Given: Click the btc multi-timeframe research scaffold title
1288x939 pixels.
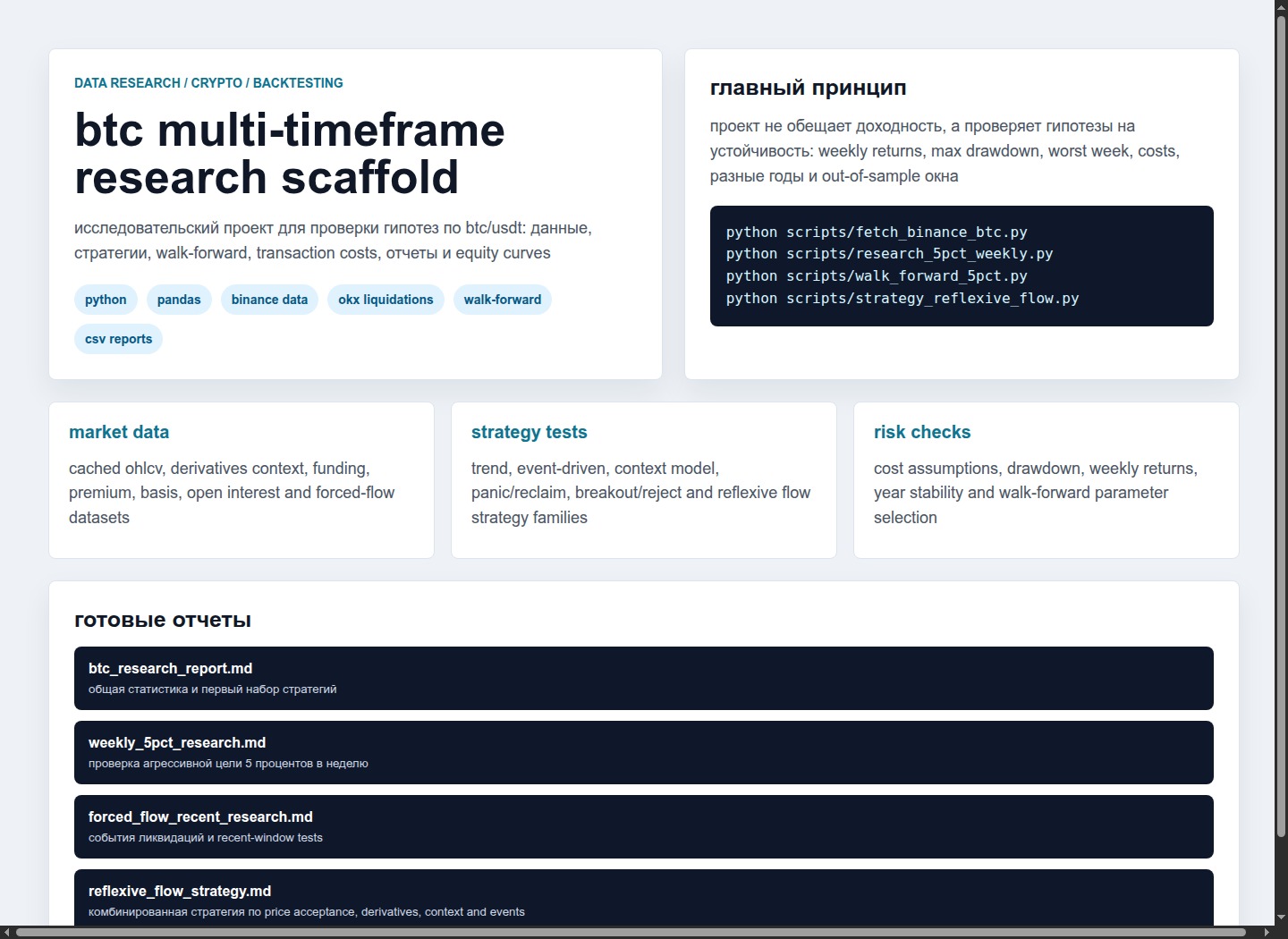Looking at the screenshot, I should (x=290, y=153).
